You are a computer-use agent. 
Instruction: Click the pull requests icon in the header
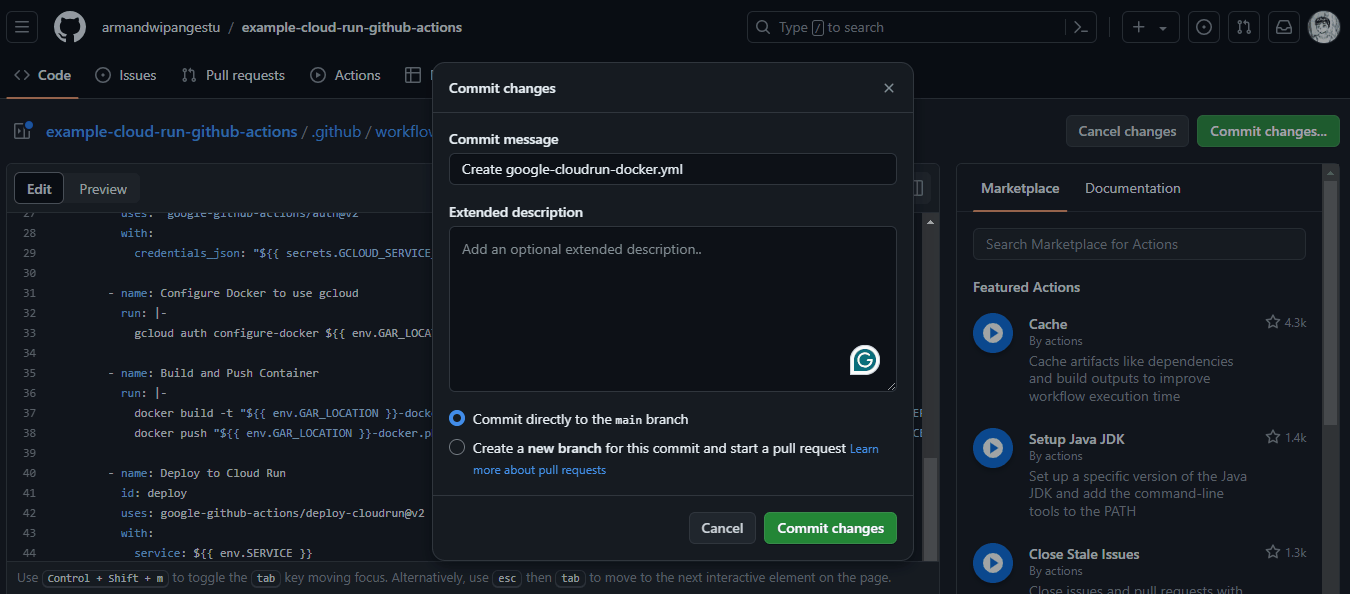[x=1243, y=27]
